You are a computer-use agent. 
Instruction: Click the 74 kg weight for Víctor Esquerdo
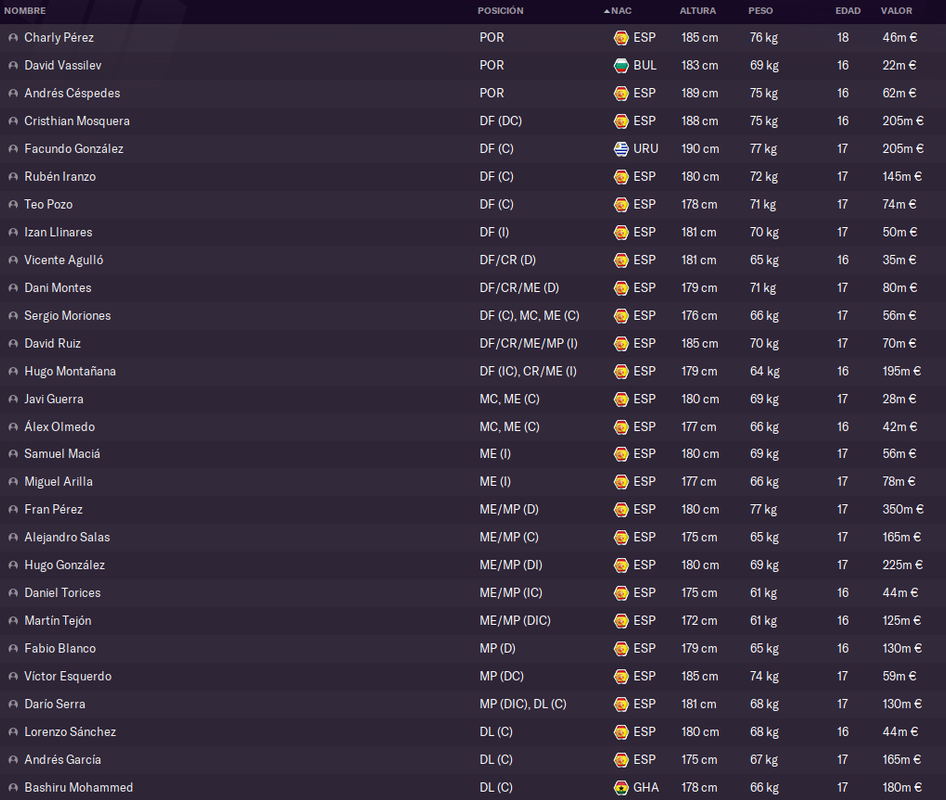point(764,676)
